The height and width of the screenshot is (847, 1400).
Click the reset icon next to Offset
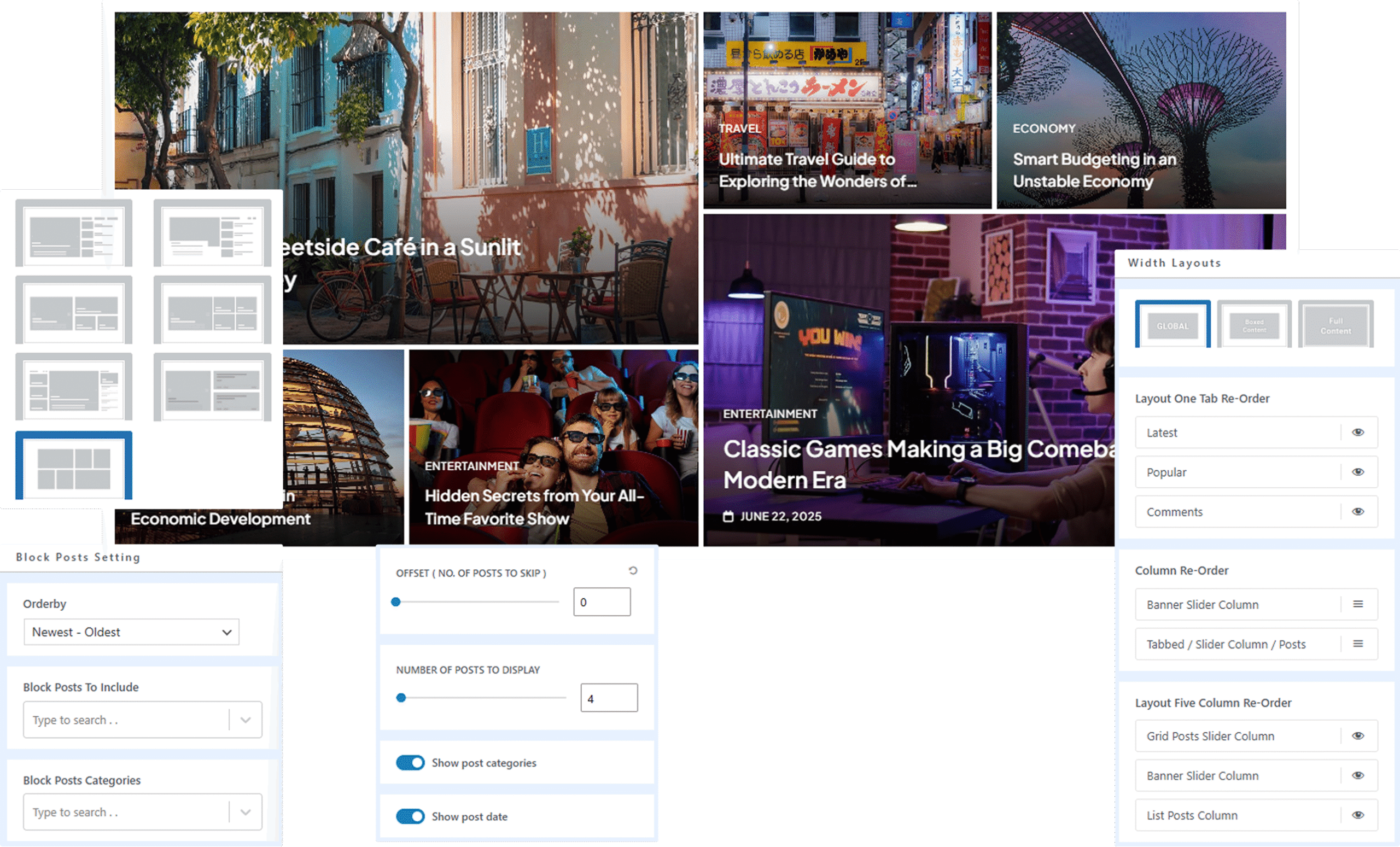[x=633, y=570]
